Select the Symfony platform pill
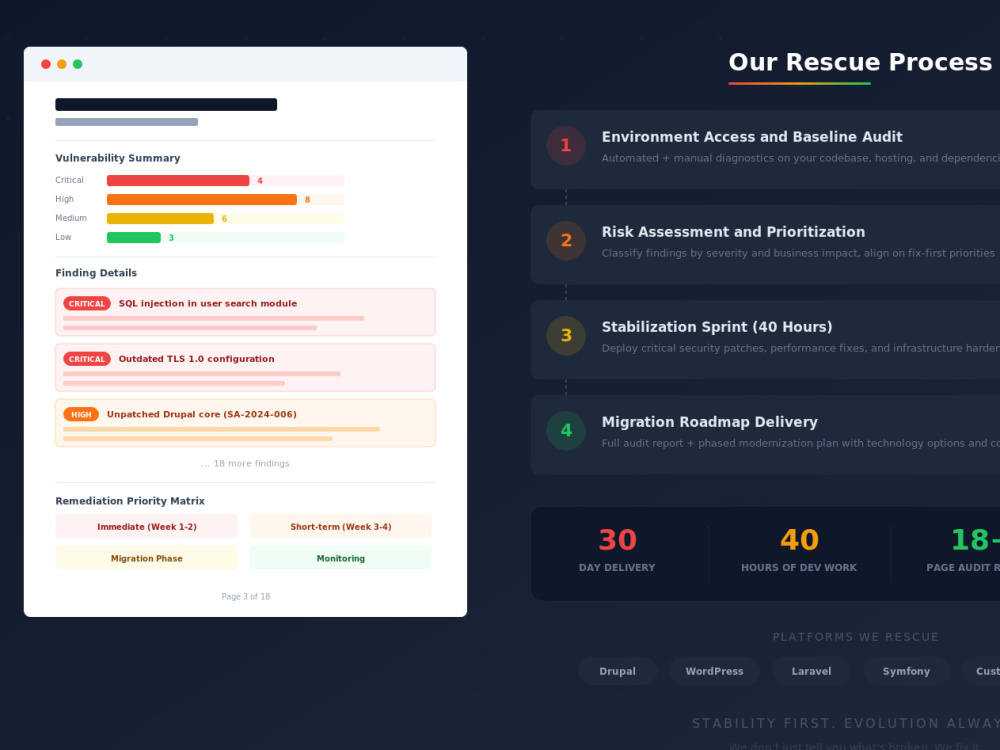 pyautogui.click(x=906, y=671)
